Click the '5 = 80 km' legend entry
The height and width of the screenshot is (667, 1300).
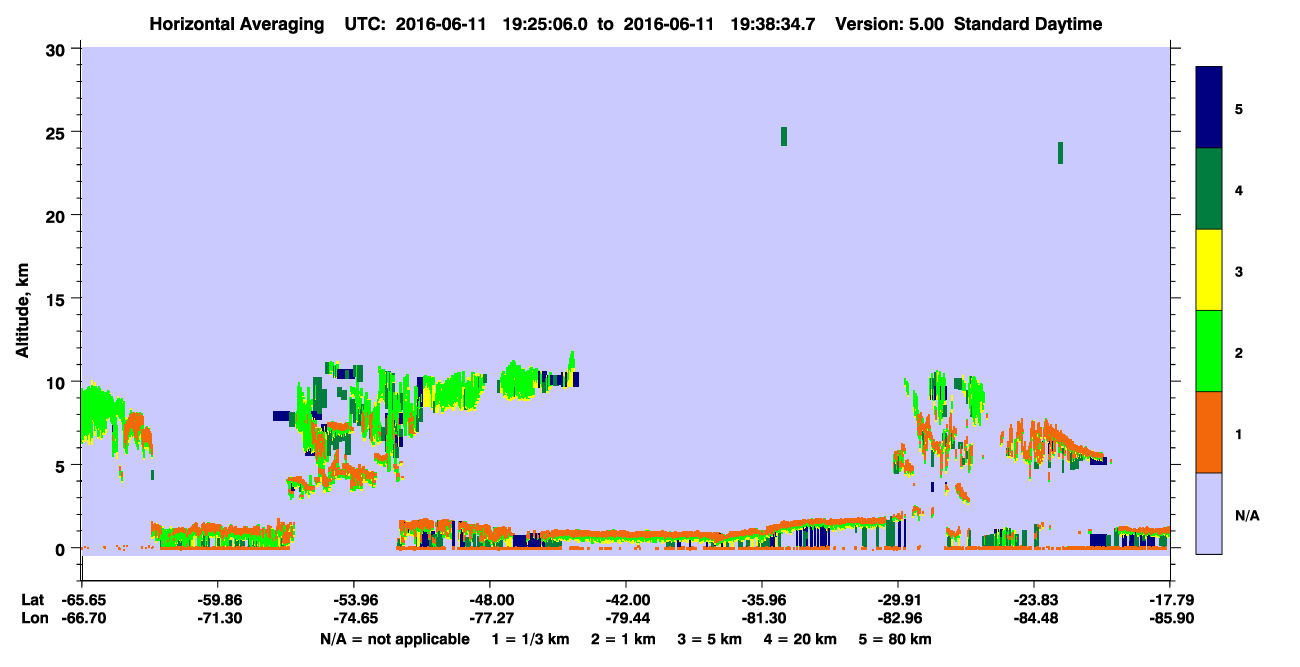pyautogui.click(x=896, y=639)
